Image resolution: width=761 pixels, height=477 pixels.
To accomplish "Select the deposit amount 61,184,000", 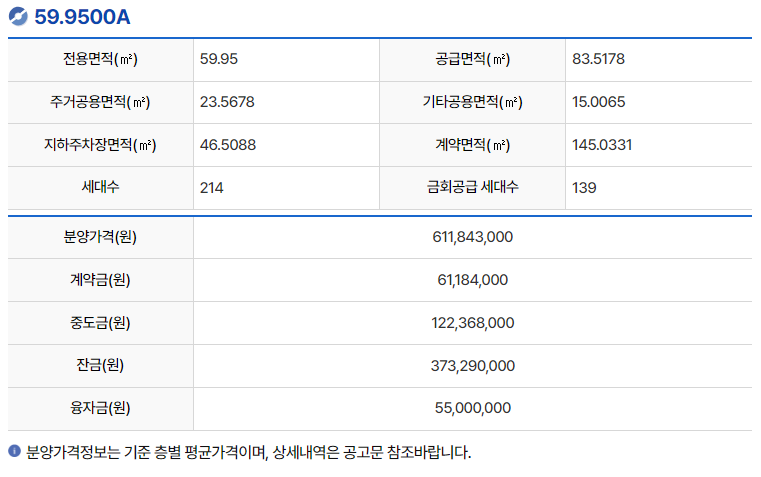I will point(473,280).
